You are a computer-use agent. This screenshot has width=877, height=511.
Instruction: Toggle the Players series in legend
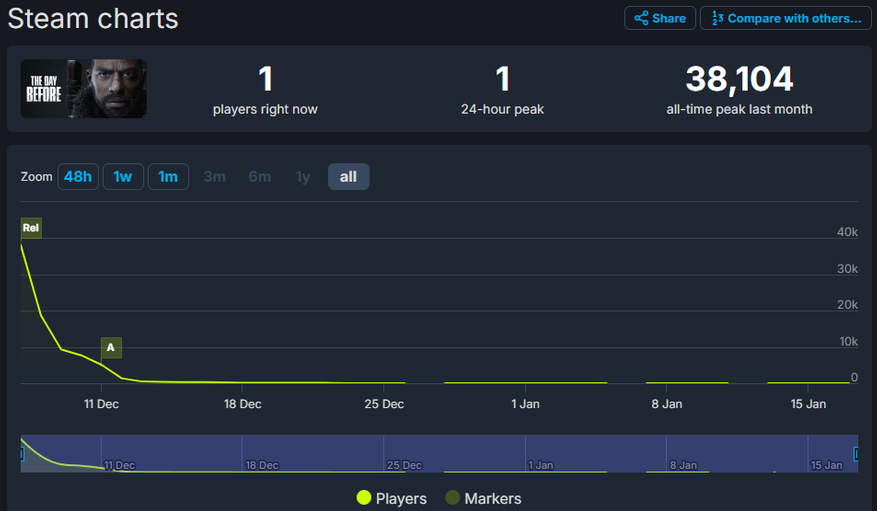click(392, 498)
